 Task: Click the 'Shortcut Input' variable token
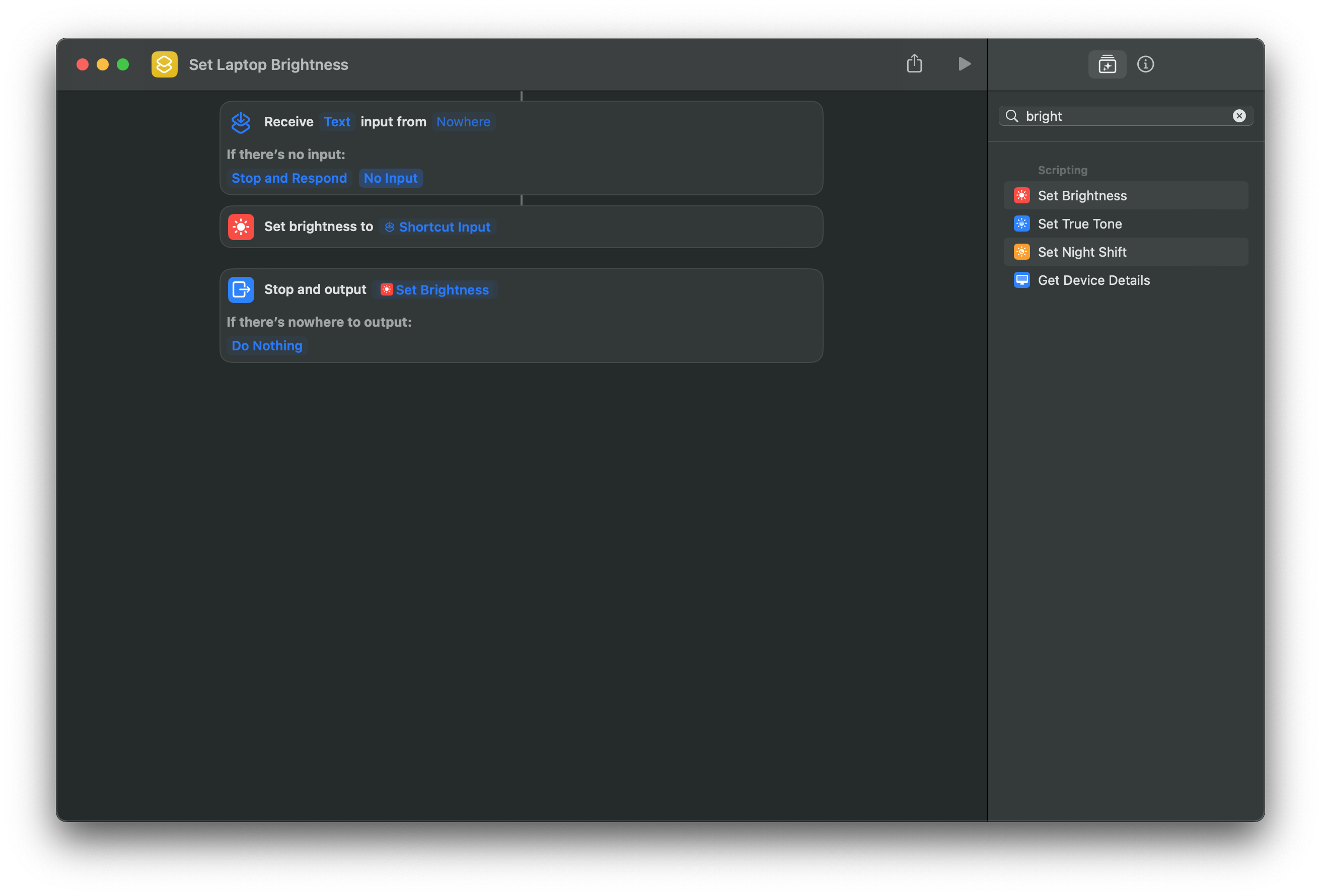point(437,227)
